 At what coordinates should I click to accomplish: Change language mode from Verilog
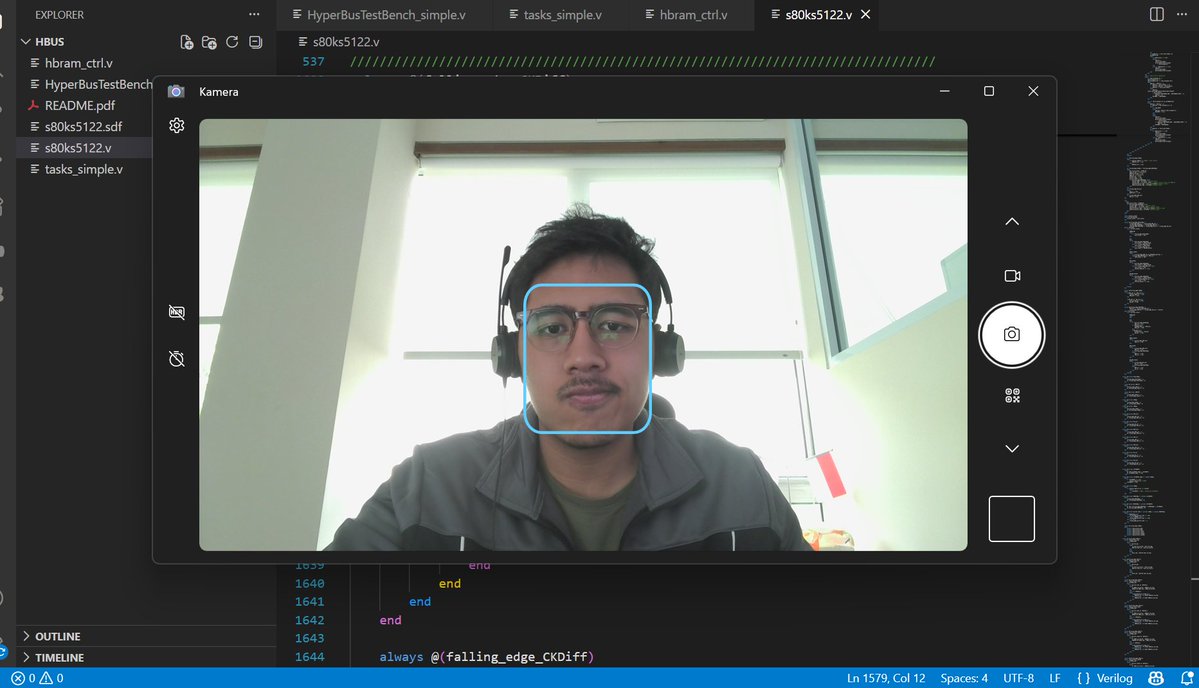1114,678
